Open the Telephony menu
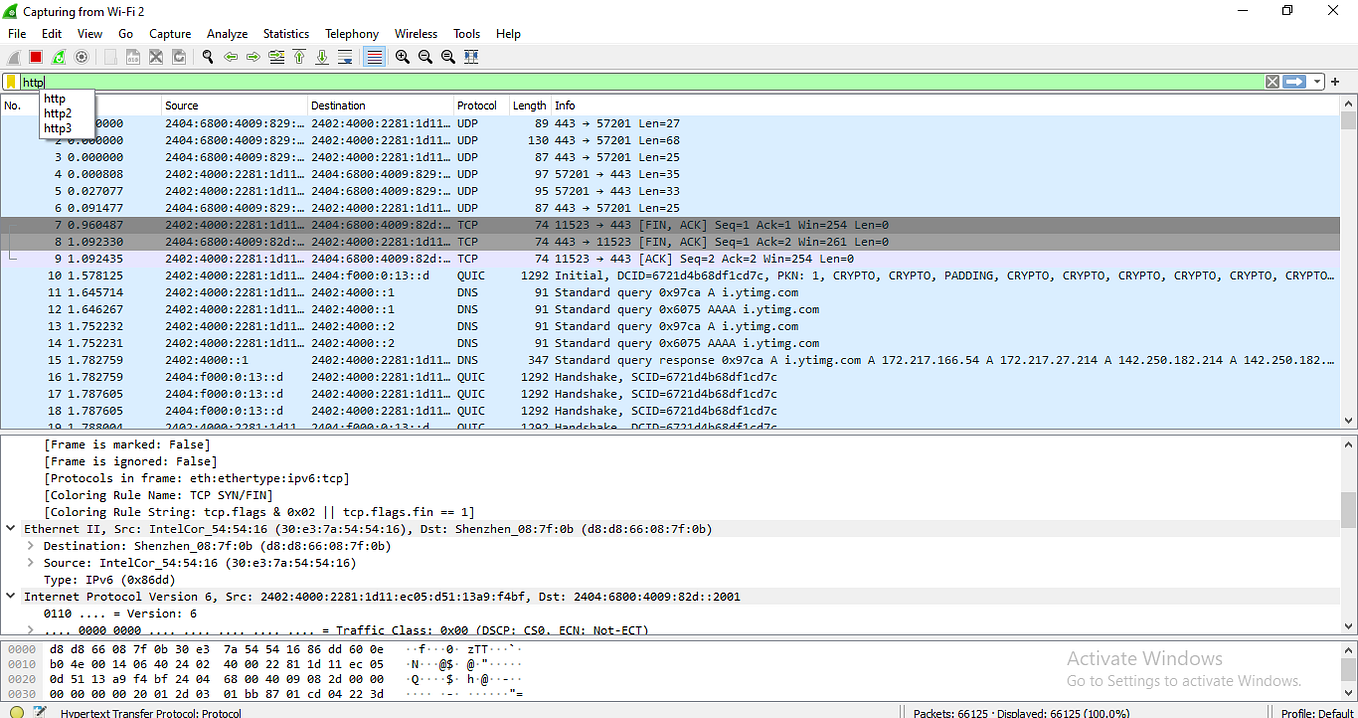Screen dimensions: 1358x718 point(351,33)
